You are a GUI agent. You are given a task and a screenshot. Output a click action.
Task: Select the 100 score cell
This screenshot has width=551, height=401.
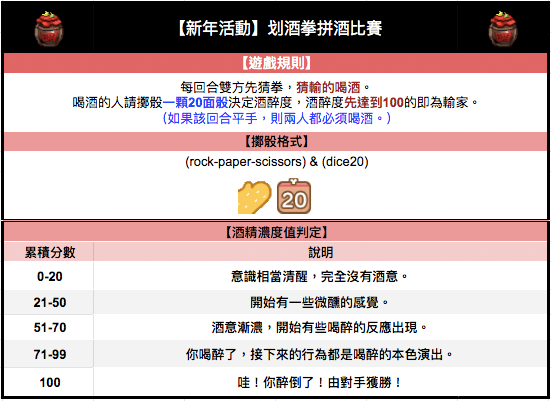50,382
